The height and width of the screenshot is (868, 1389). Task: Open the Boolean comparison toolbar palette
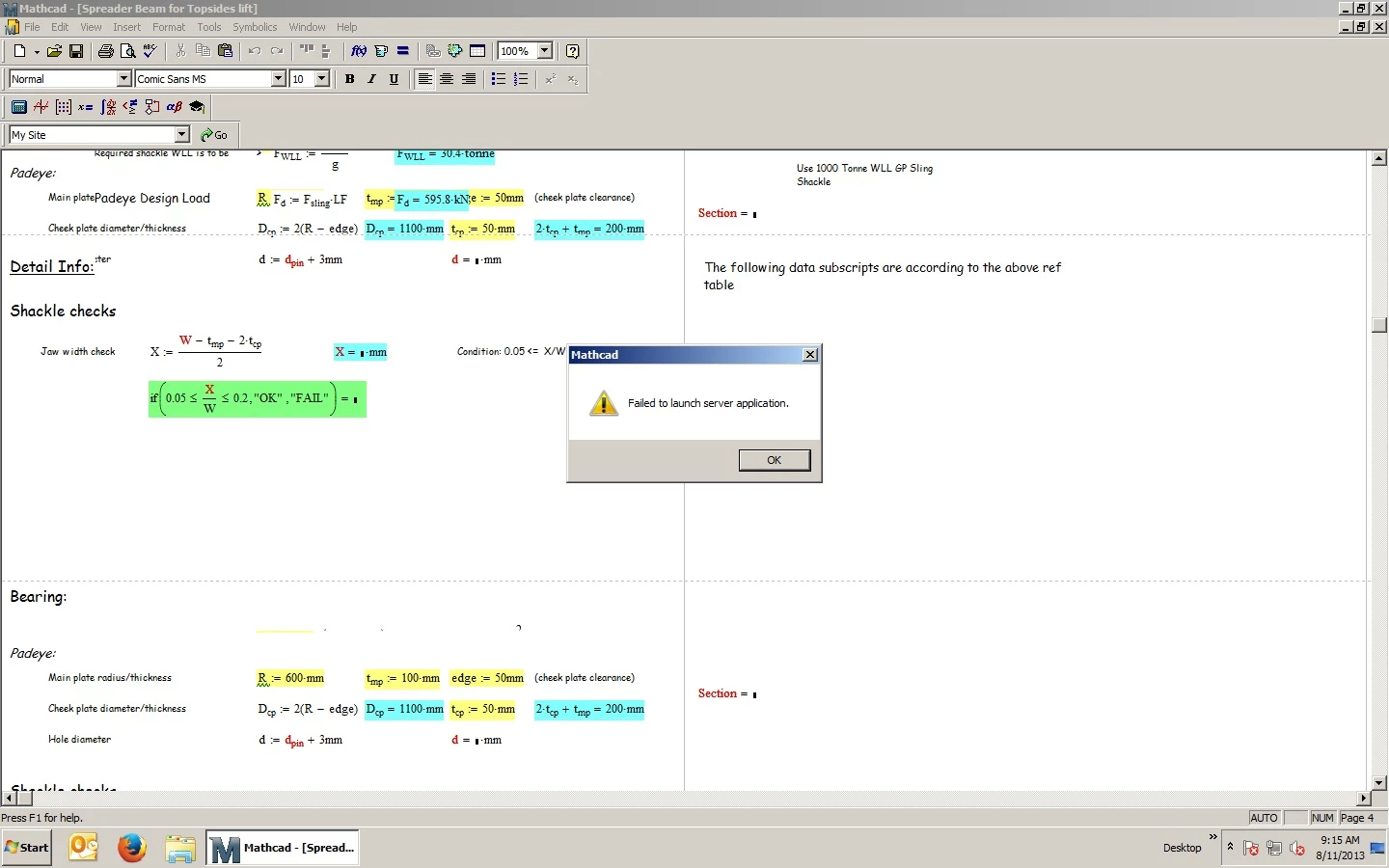pos(130,107)
